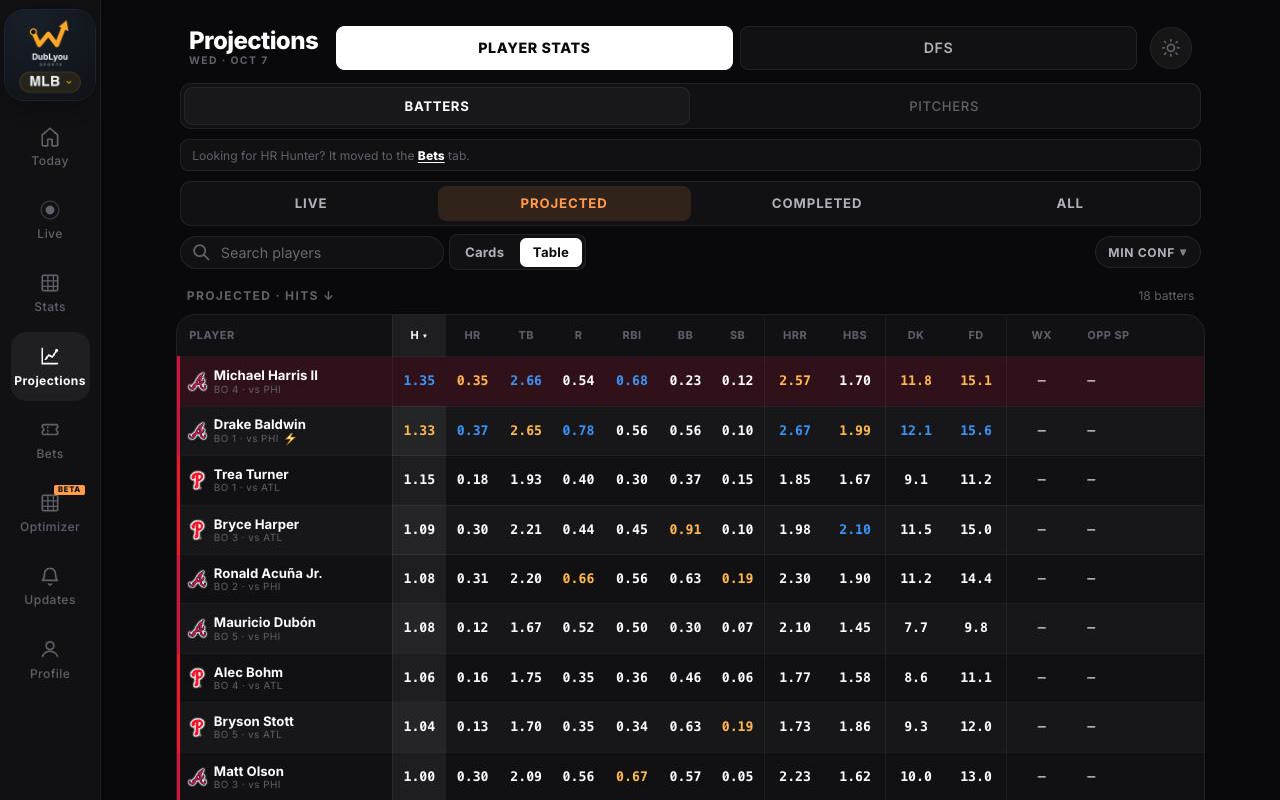
Task: Open Bryson Stott's player row
Action: pyautogui.click(x=691, y=727)
